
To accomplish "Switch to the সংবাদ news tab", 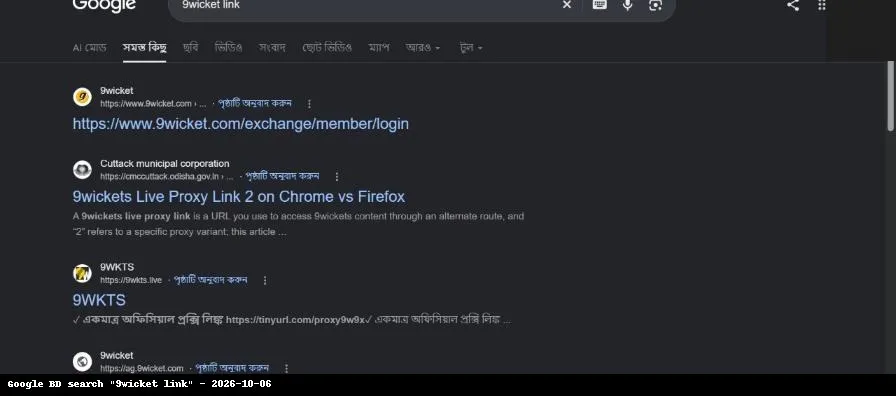I will pyautogui.click(x=272, y=47).
